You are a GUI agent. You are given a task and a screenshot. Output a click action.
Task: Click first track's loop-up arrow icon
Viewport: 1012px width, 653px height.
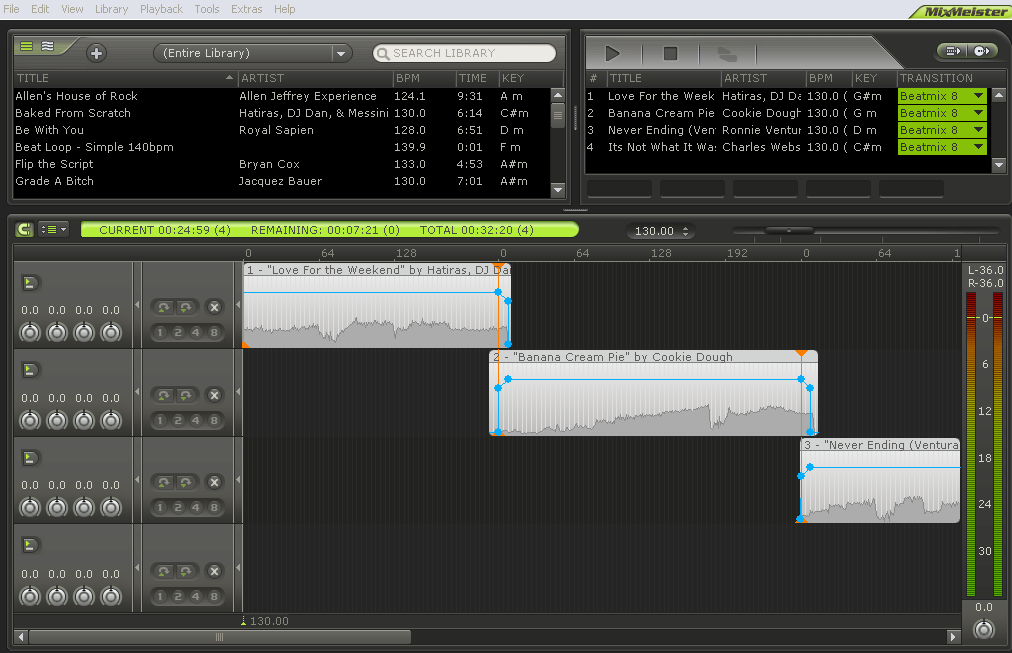coord(164,308)
